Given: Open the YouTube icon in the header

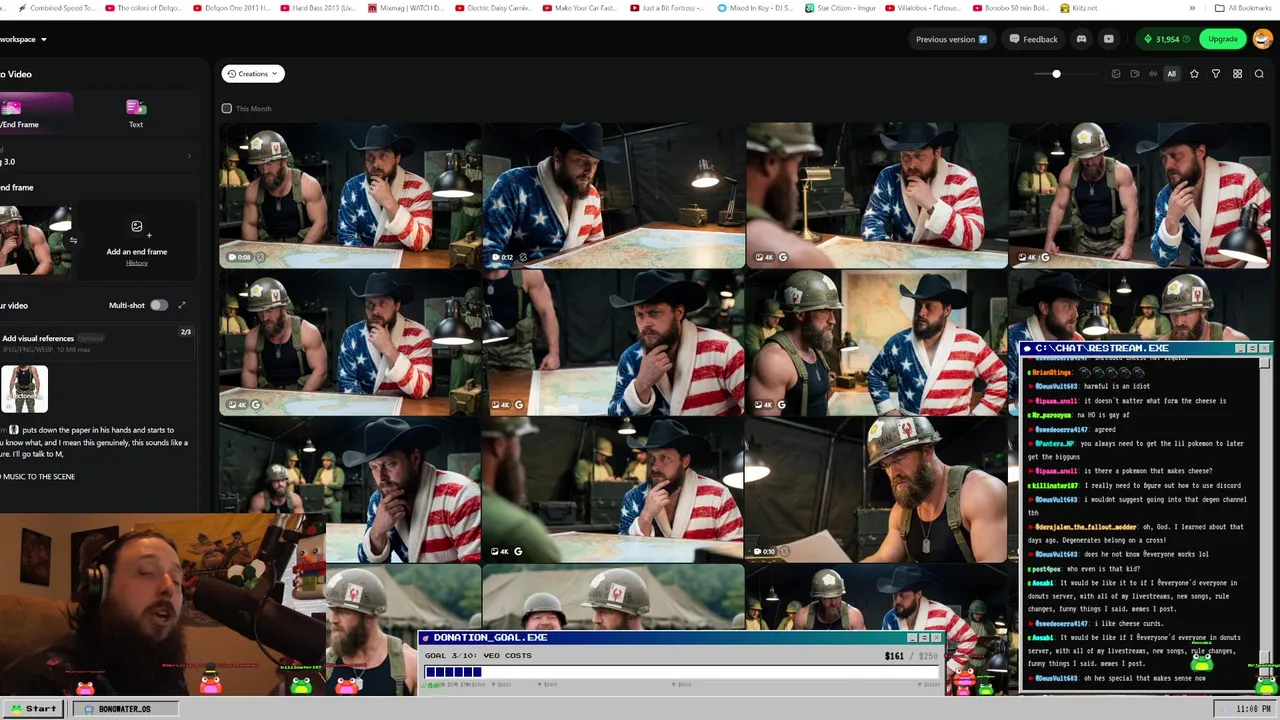Looking at the screenshot, I should [x=1108, y=39].
